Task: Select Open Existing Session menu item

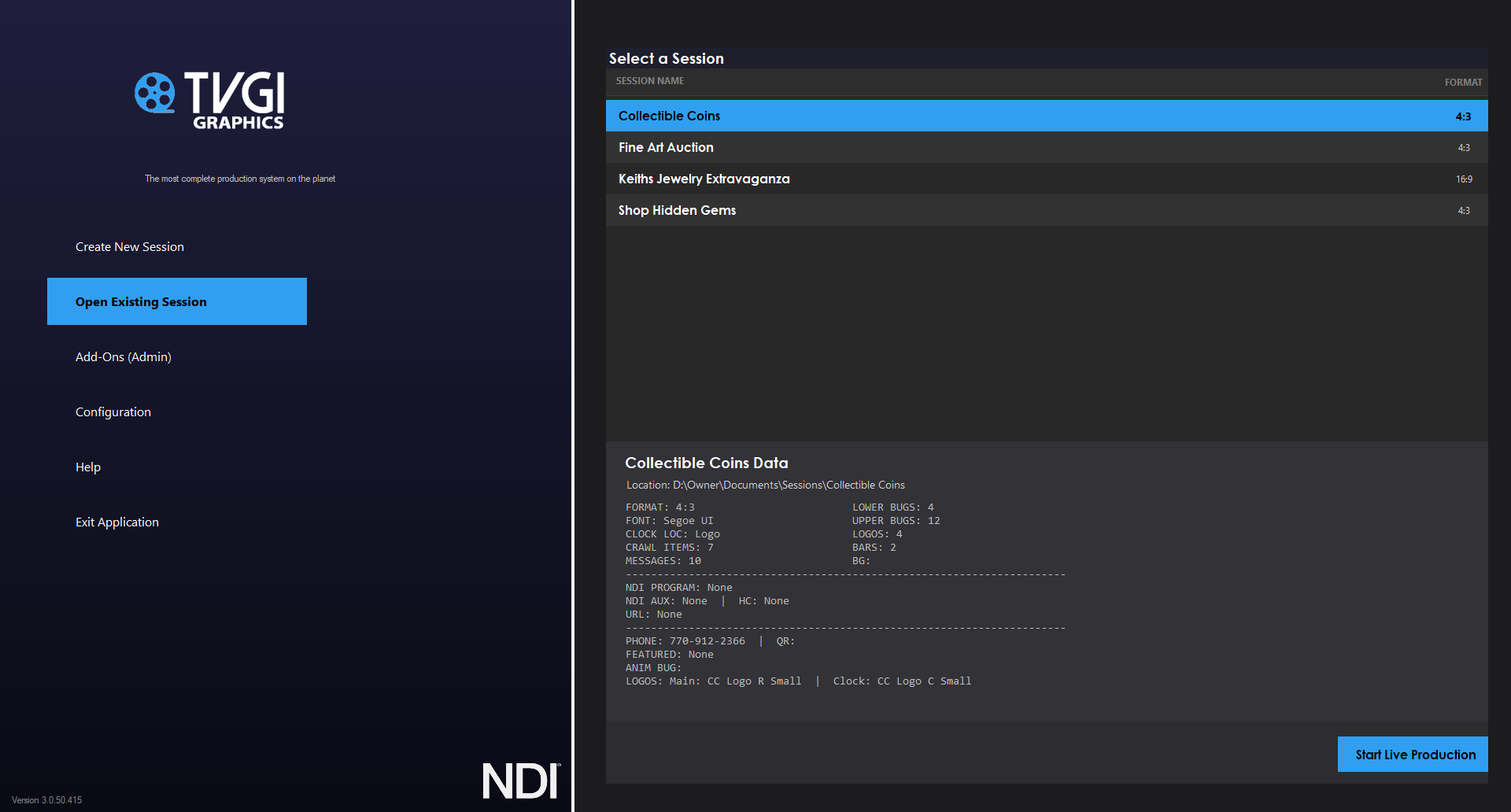Action: click(x=177, y=301)
